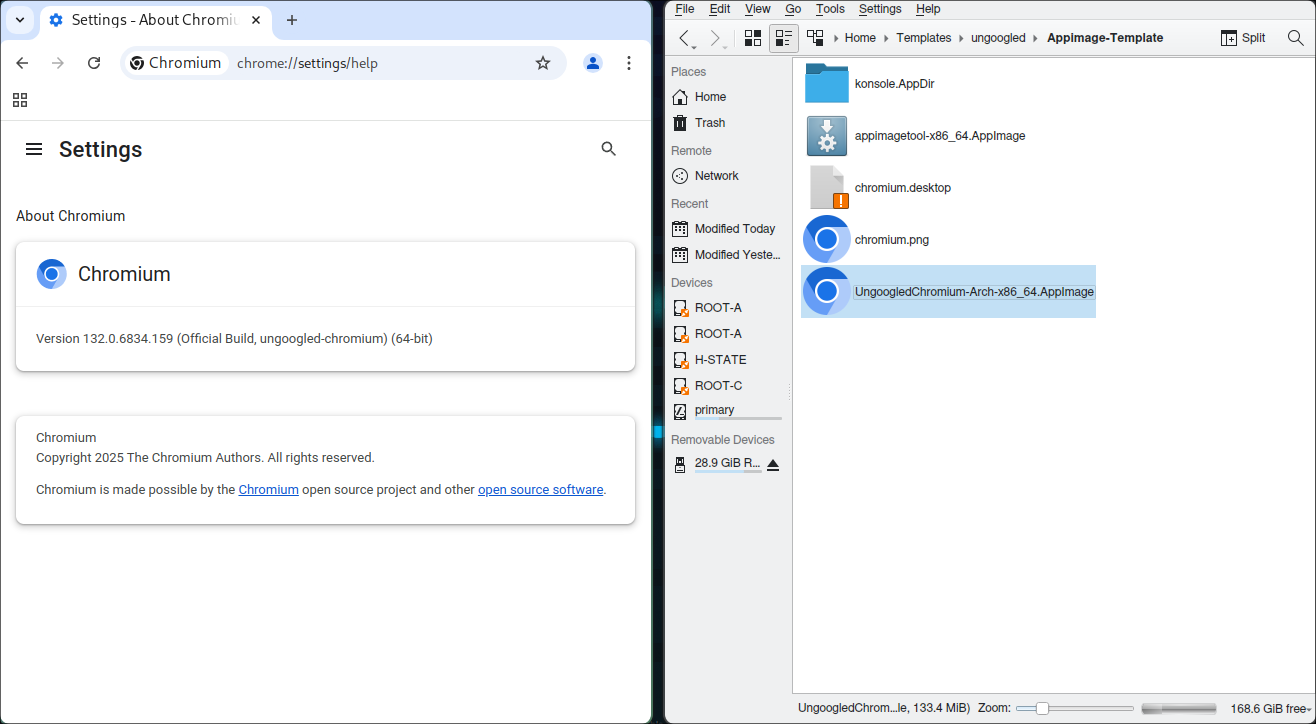1316x724 pixels.
Task: Open Chromium profile avatar button
Action: click(593, 63)
